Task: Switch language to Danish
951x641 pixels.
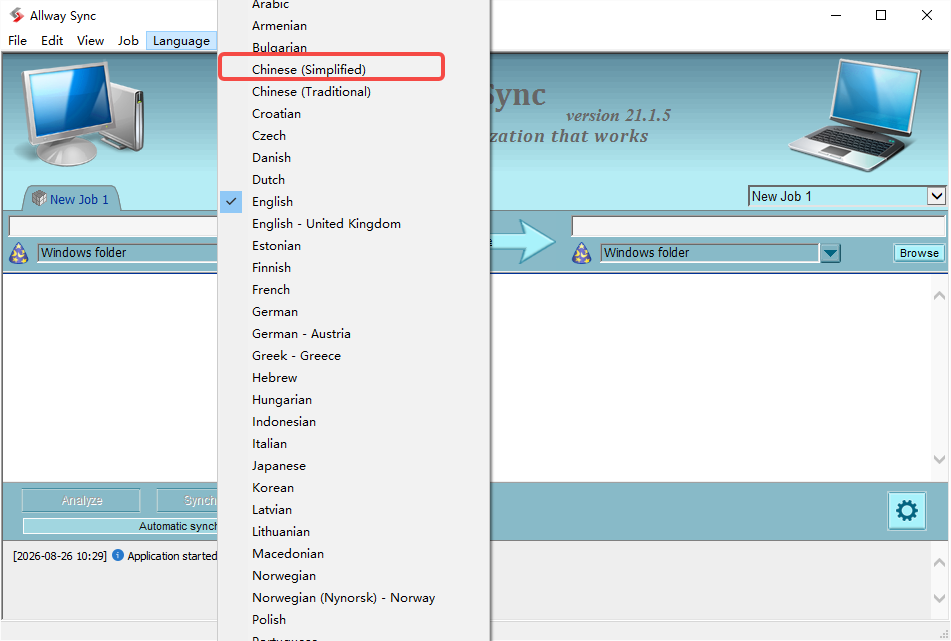Action: [x=354, y=158]
